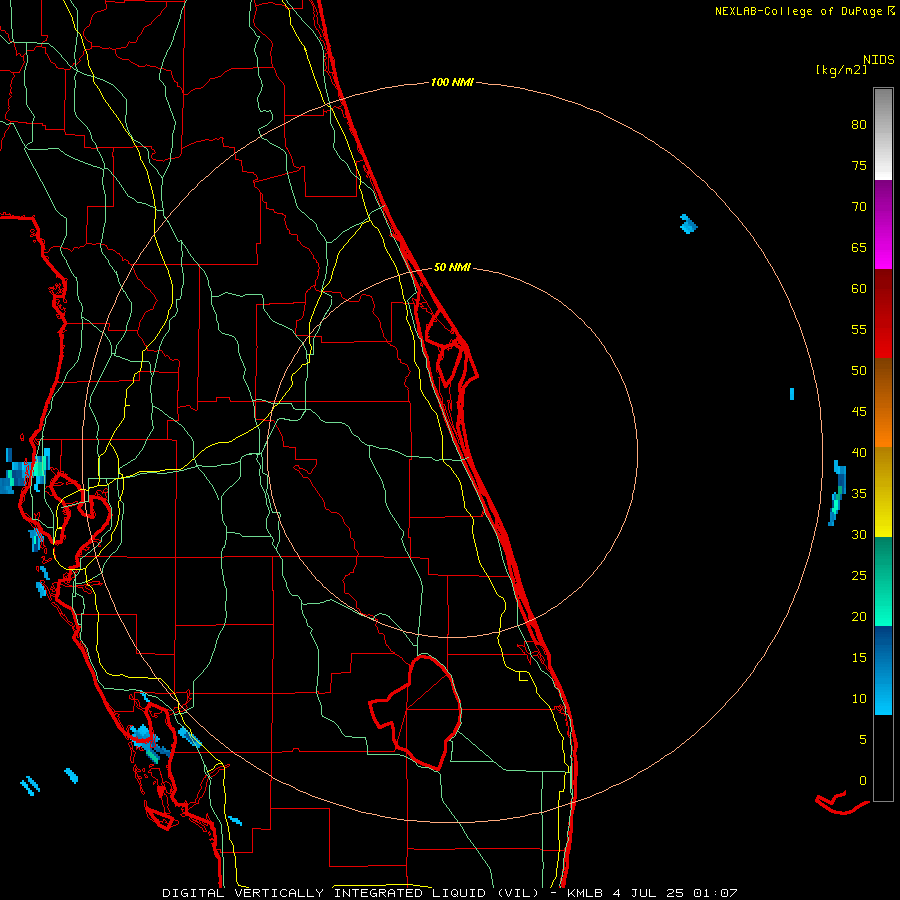The height and width of the screenshot is (900, 900).
Task: Click the [kg/m2] units label
Action: point(841,70)
